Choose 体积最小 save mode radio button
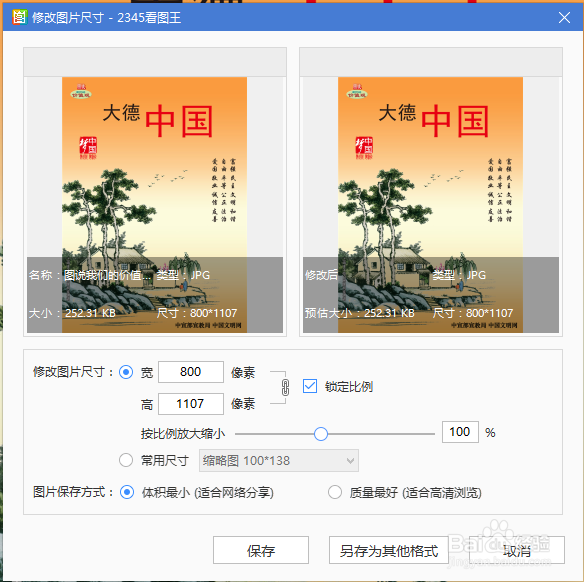 coord(127,492)
